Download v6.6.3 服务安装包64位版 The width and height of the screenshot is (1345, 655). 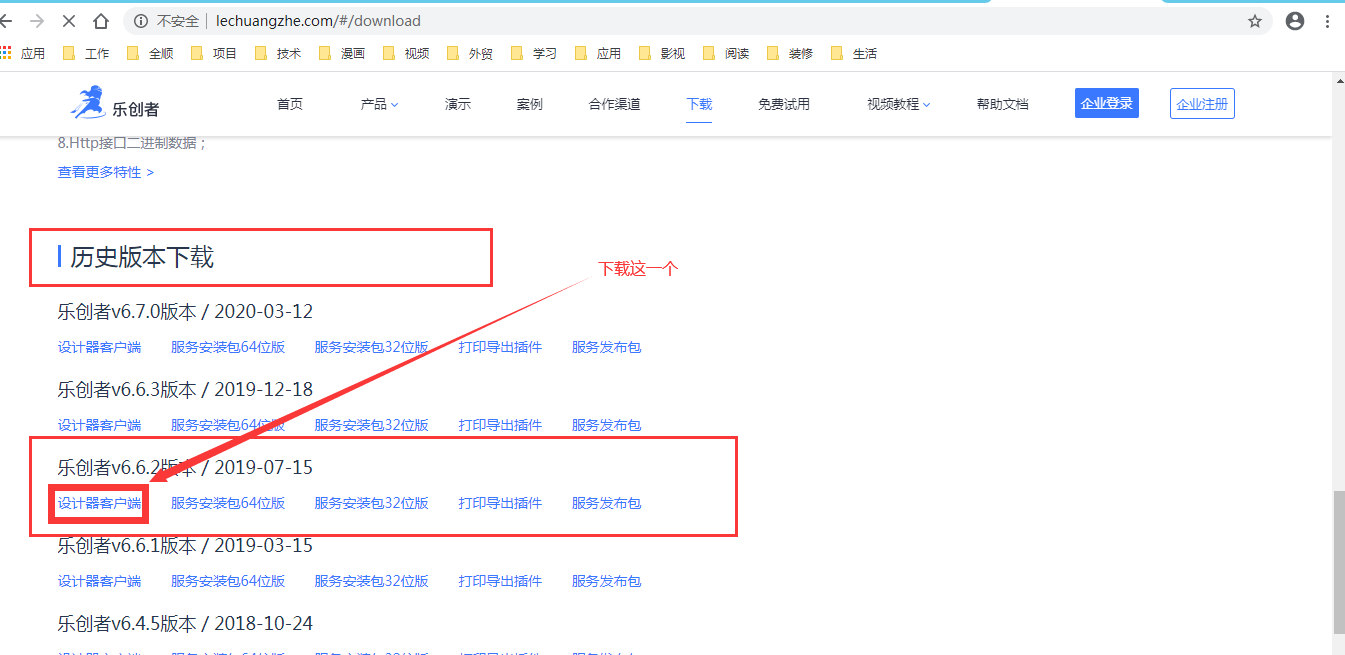pyautogui.click(x=228, y=425)
